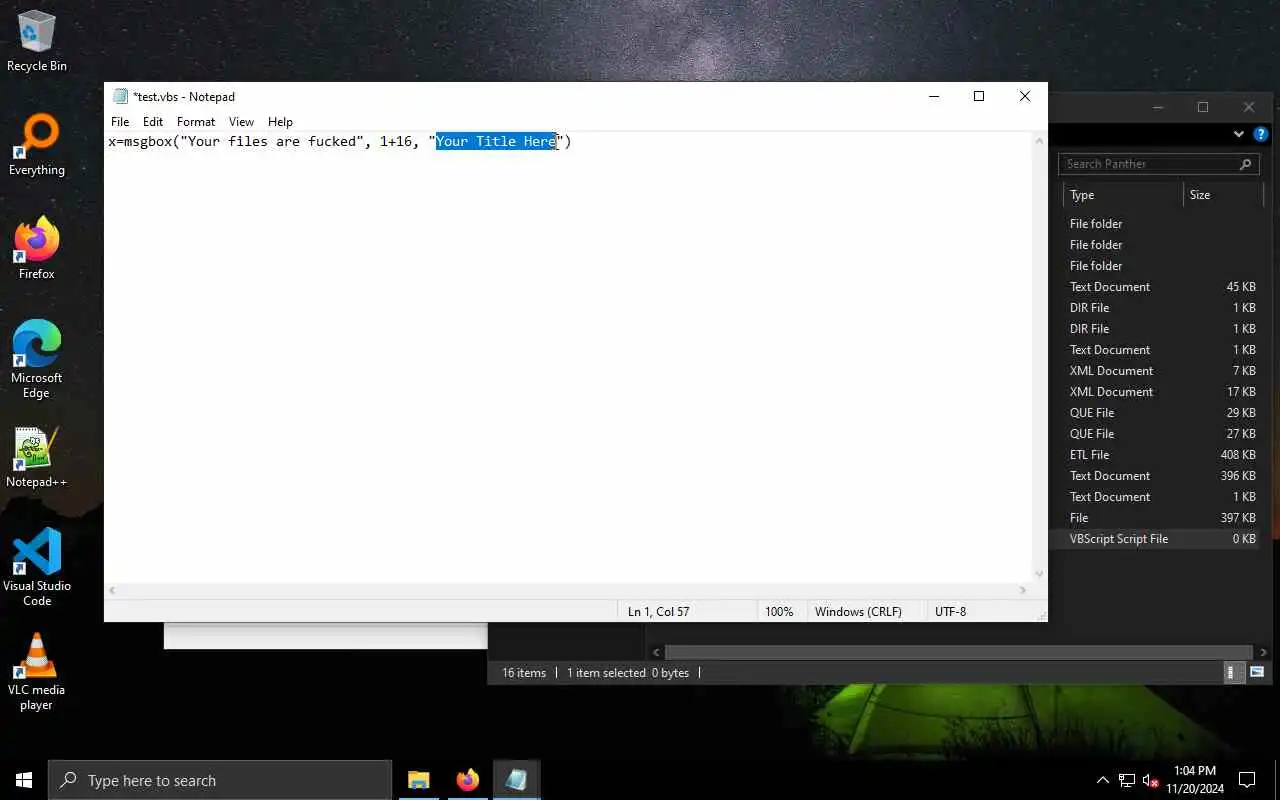
Task: Click the Notepad taskbar button
Action: (x=516, y=780)
